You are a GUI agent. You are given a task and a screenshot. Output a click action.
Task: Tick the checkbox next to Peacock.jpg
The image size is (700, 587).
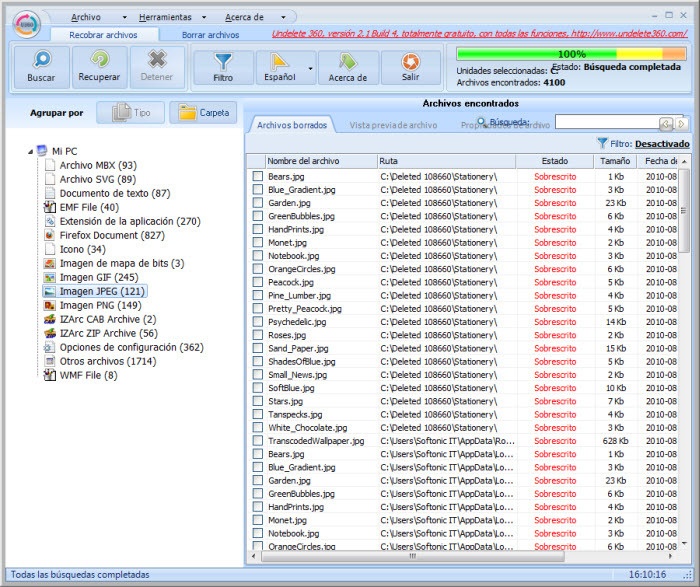pyautogui.click(x=257, y=282)
